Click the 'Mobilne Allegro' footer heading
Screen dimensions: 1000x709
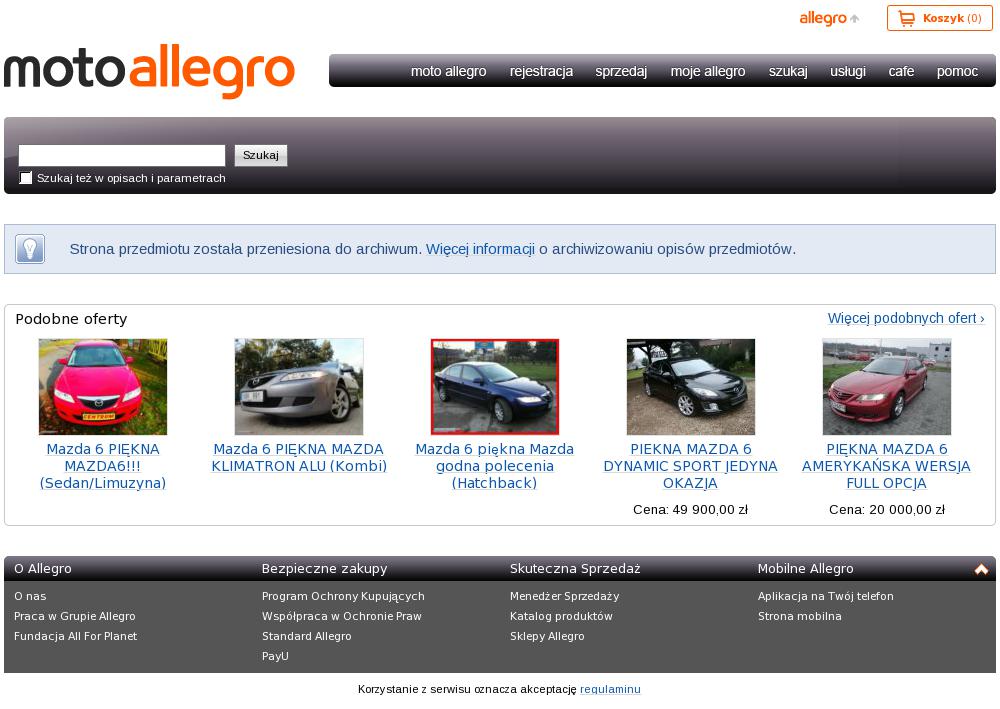tap(805, 569)
